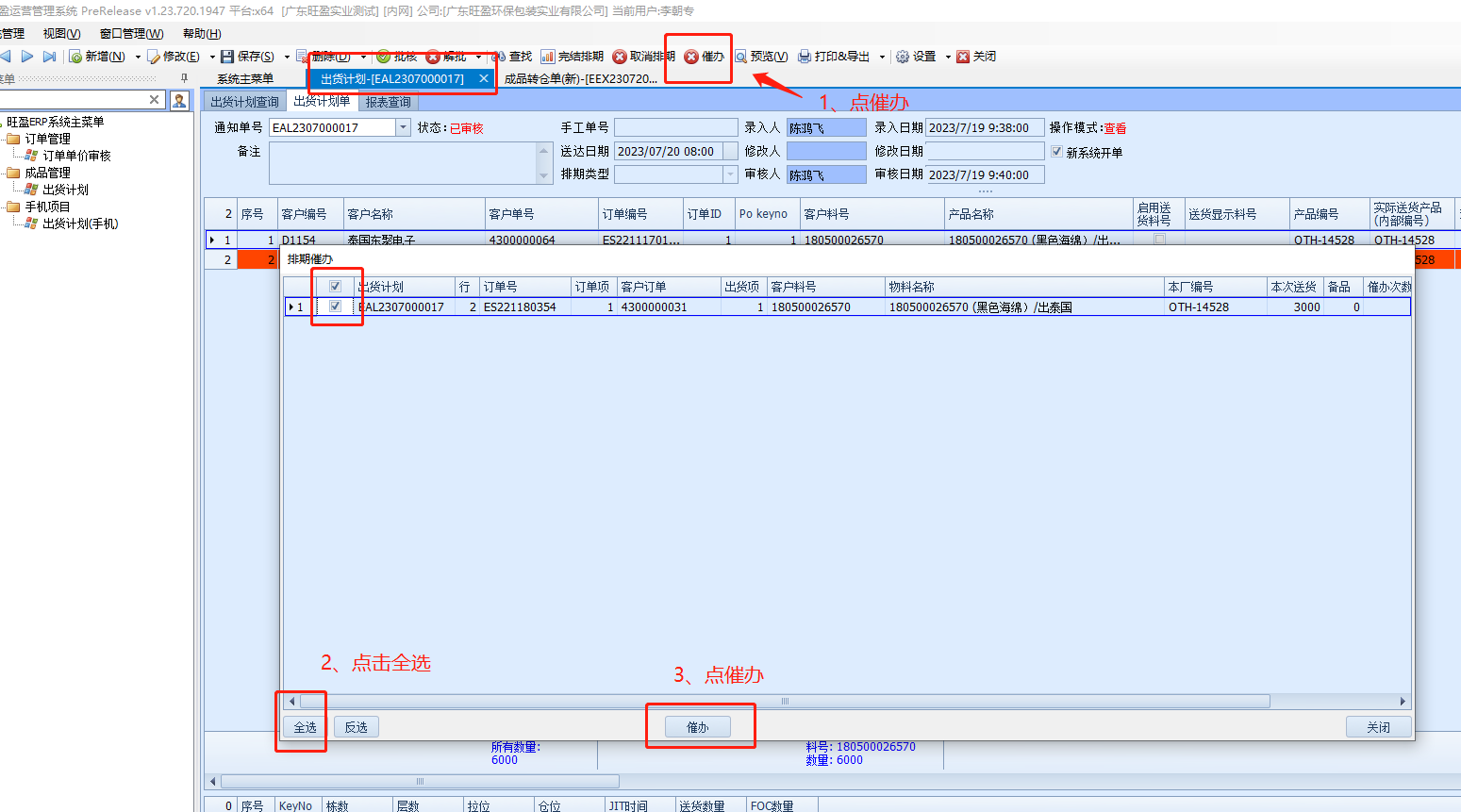
Task: Click the user avatar icon beside search box
Action: pos(179,100)
